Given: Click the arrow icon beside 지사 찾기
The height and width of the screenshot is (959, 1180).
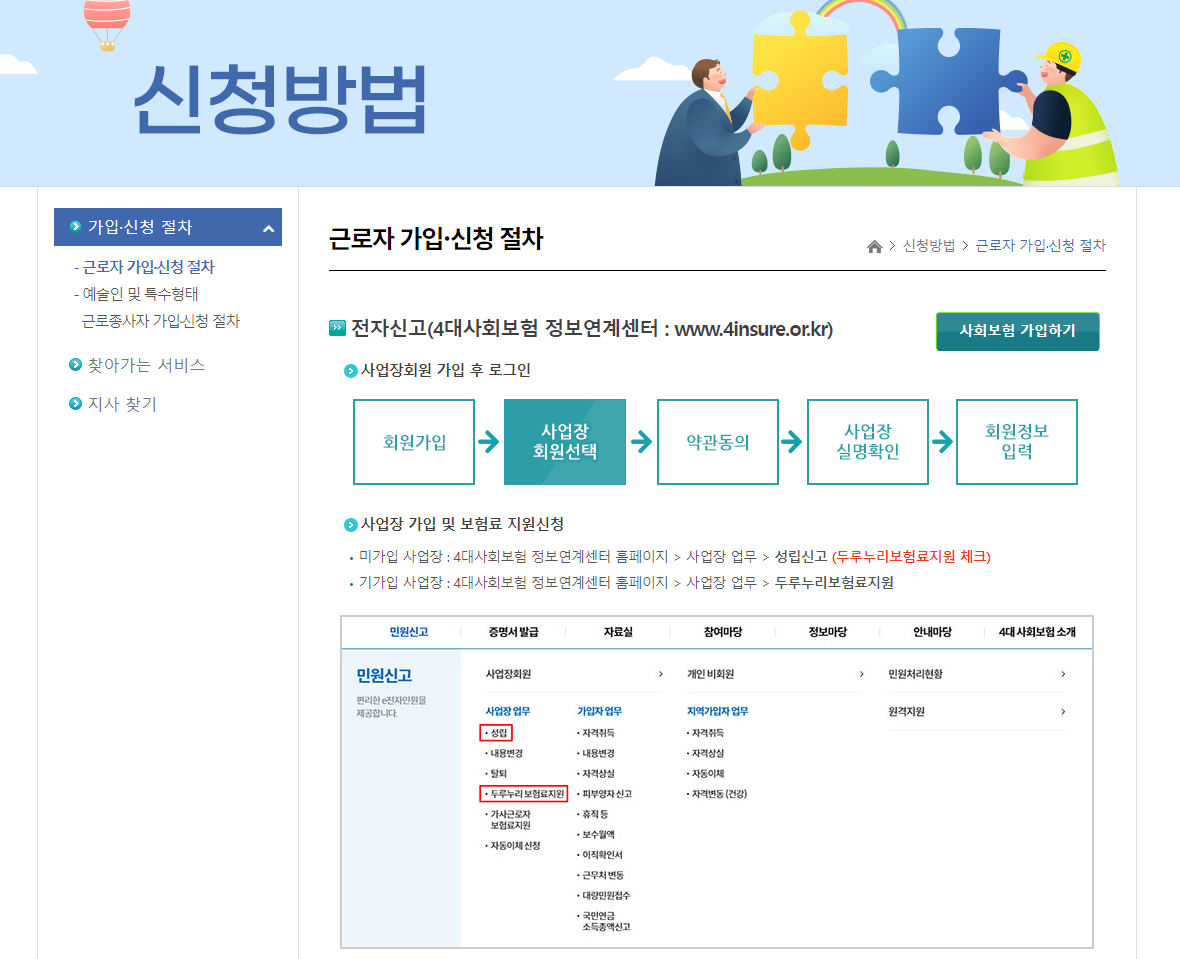Looking at the screenshot, I should point(75,403).
